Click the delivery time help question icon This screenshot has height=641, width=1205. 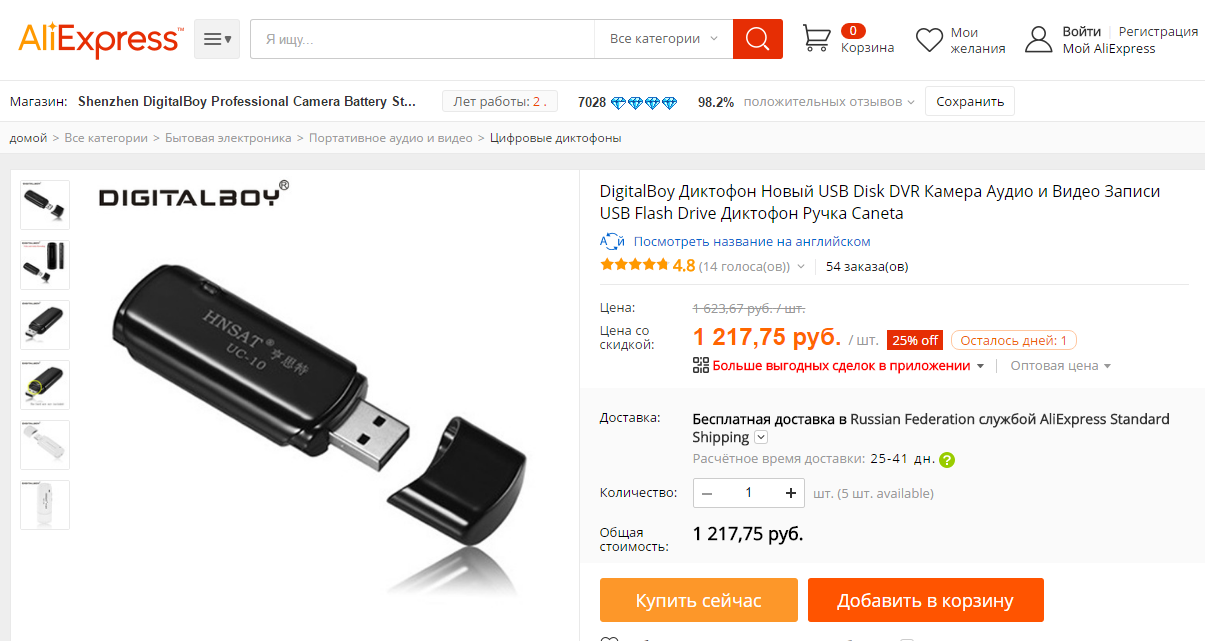(947, 460)
